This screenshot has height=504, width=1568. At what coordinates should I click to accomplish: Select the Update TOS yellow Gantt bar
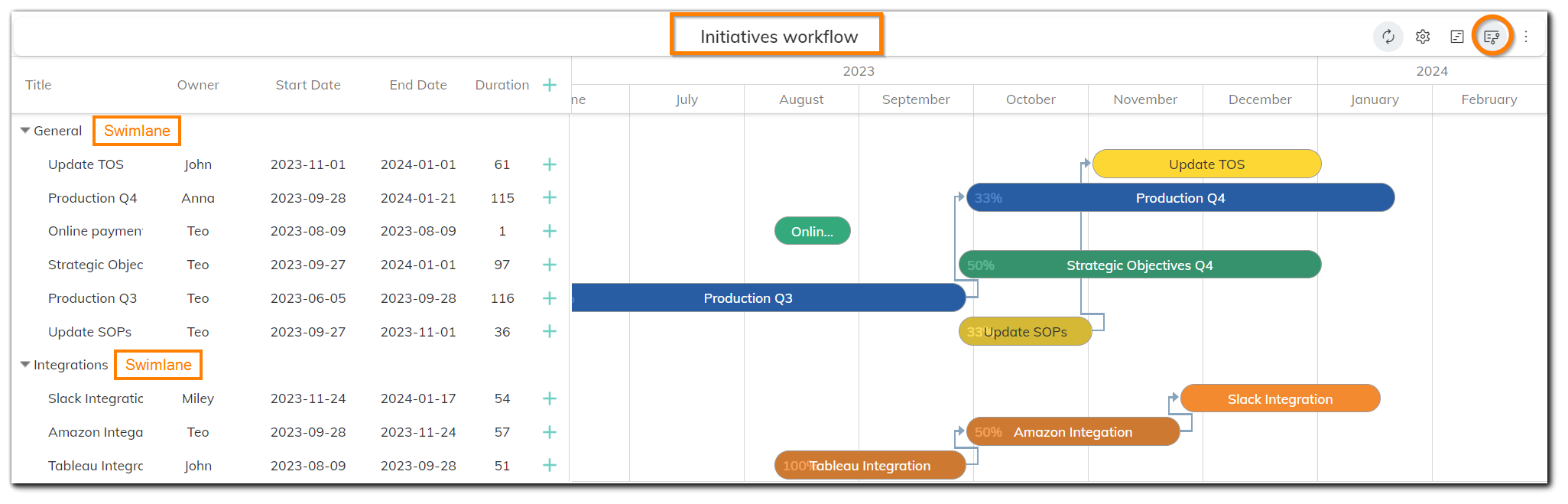pos(1206,164)
